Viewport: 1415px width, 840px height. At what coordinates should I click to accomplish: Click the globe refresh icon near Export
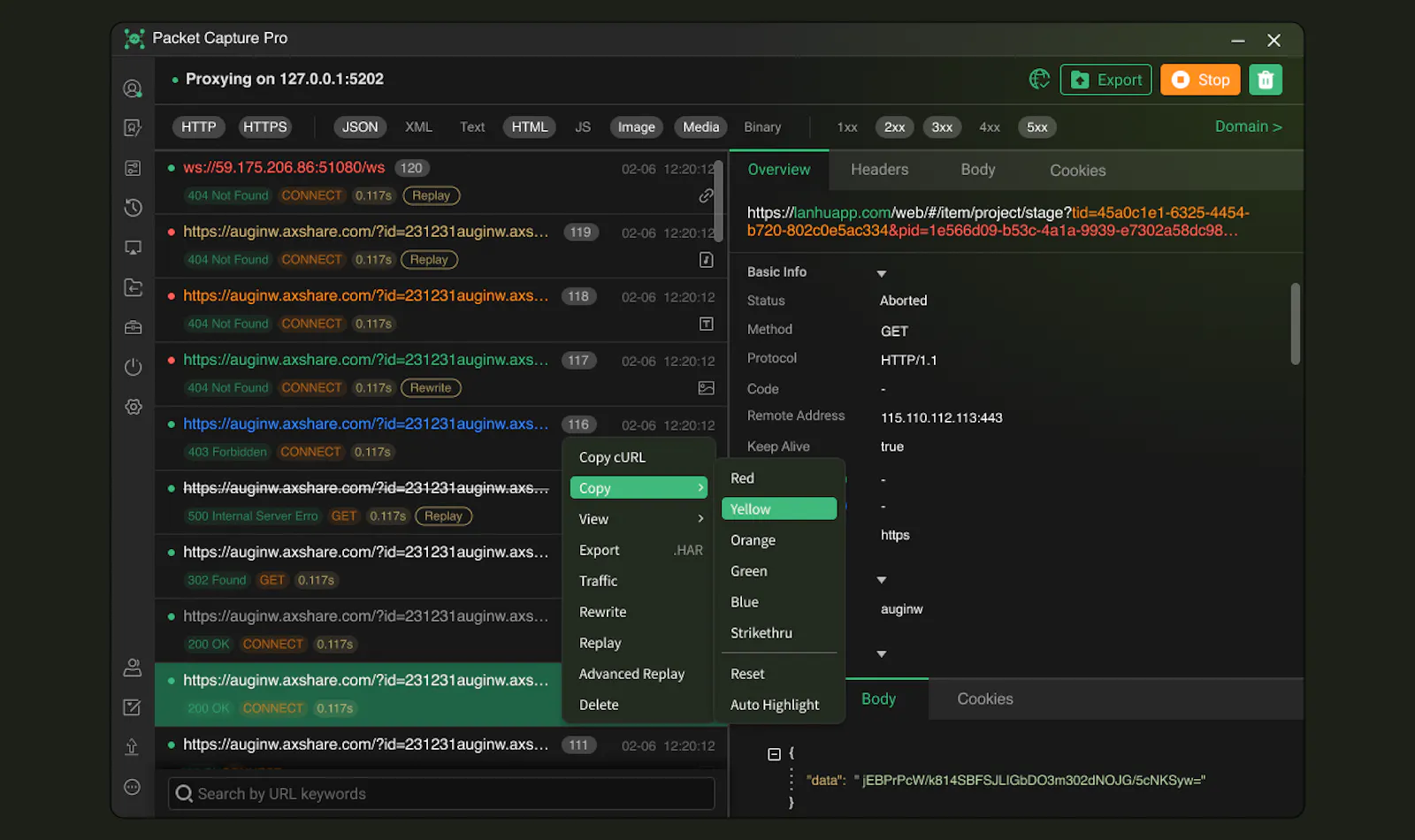[1039, 80]
